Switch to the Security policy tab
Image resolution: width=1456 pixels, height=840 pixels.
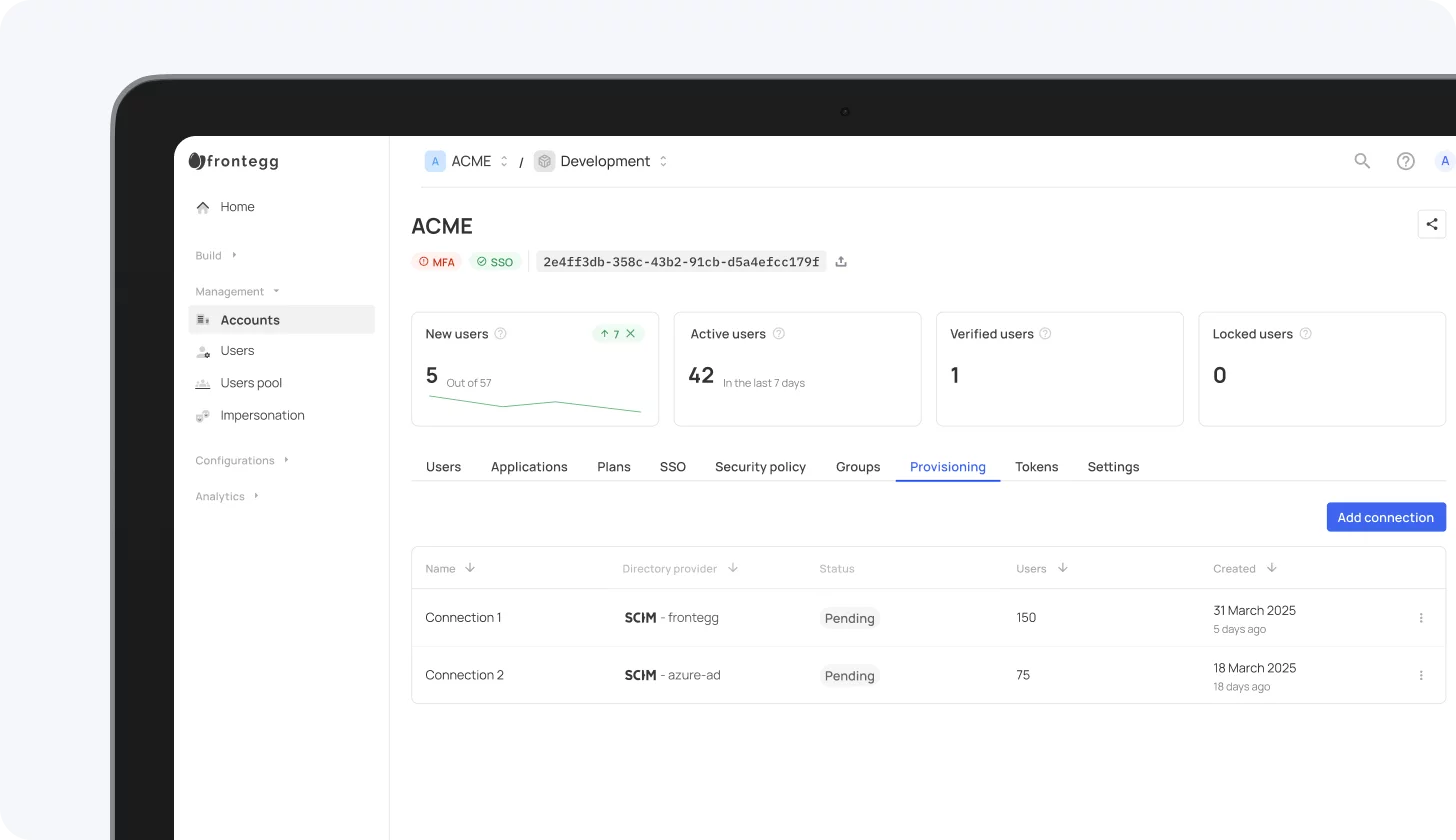pyautogui.click(x=760, y=467)
